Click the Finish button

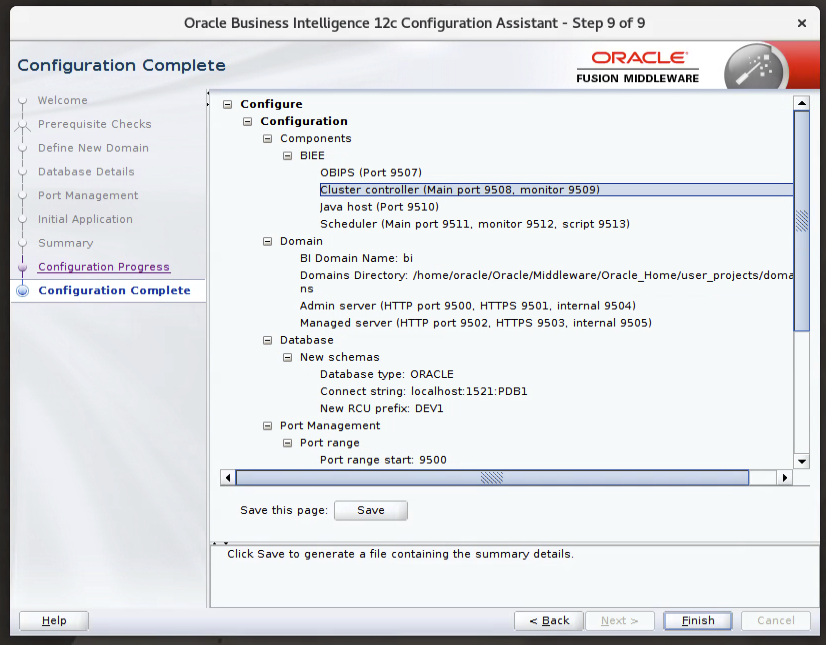tap(698, 621)
